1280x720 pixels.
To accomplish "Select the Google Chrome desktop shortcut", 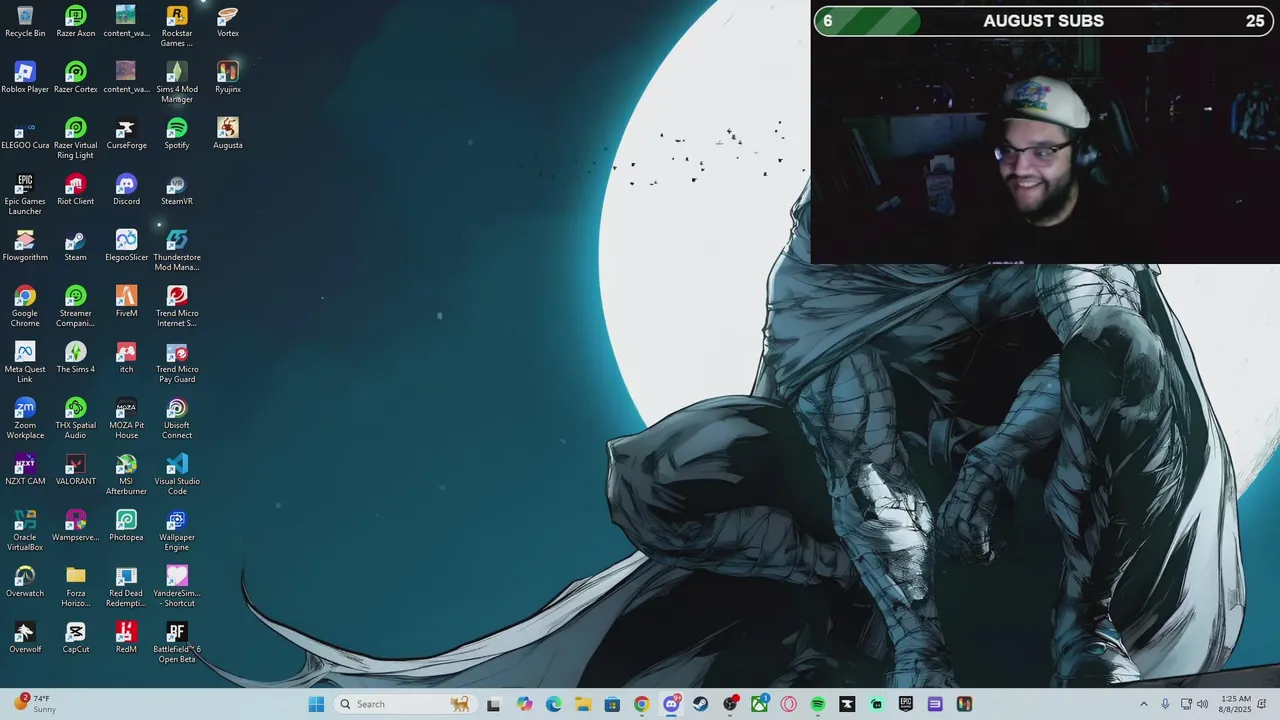I will point(25,306).
